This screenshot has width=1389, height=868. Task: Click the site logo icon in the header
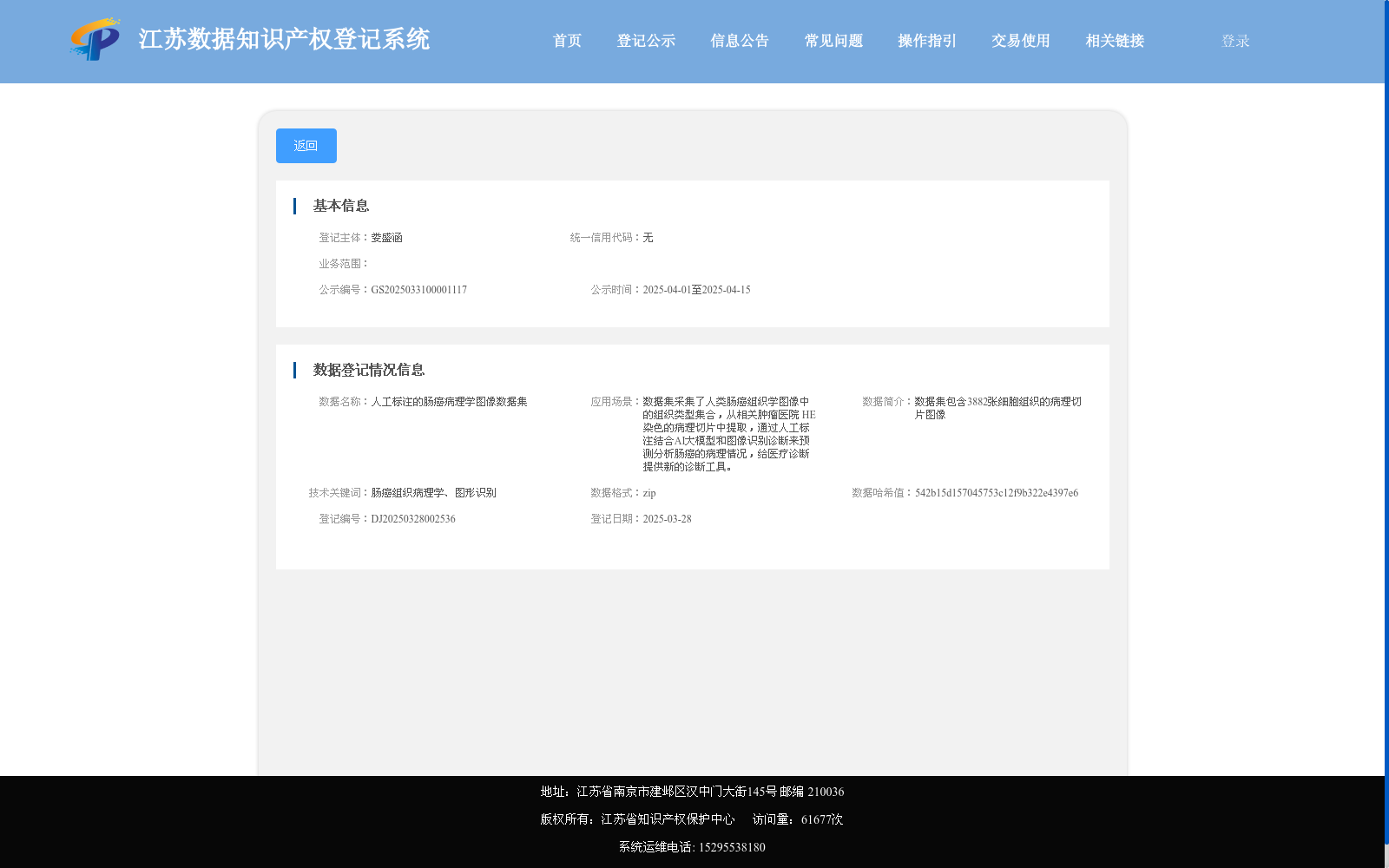tap(95, 39)
